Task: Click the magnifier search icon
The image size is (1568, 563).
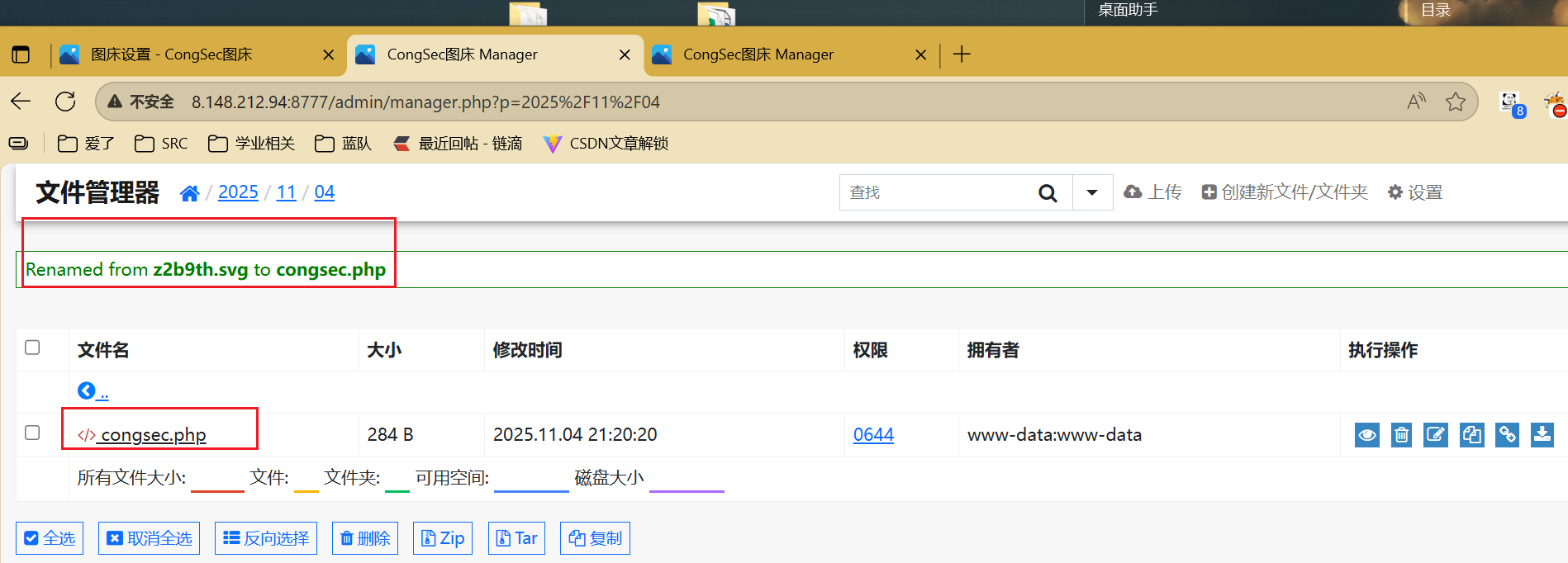Action: (x=1048, y=193)
